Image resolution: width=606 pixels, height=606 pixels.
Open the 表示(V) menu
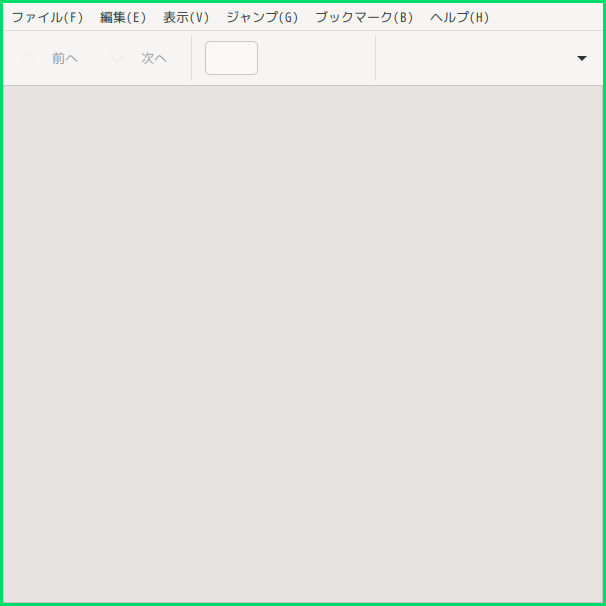click(x=186, y=17)
